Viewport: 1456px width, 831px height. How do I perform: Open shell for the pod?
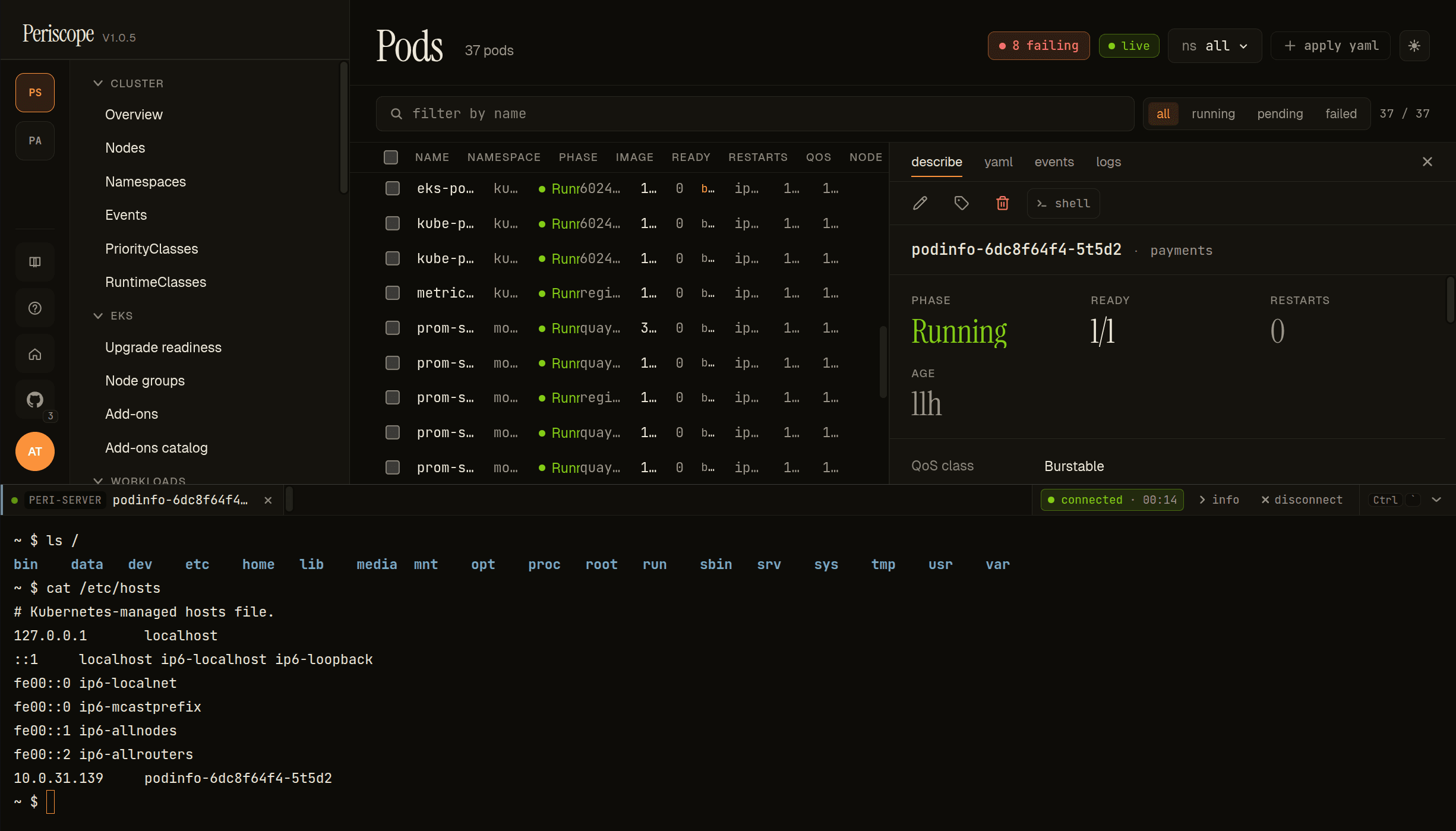pos(1063,203)
